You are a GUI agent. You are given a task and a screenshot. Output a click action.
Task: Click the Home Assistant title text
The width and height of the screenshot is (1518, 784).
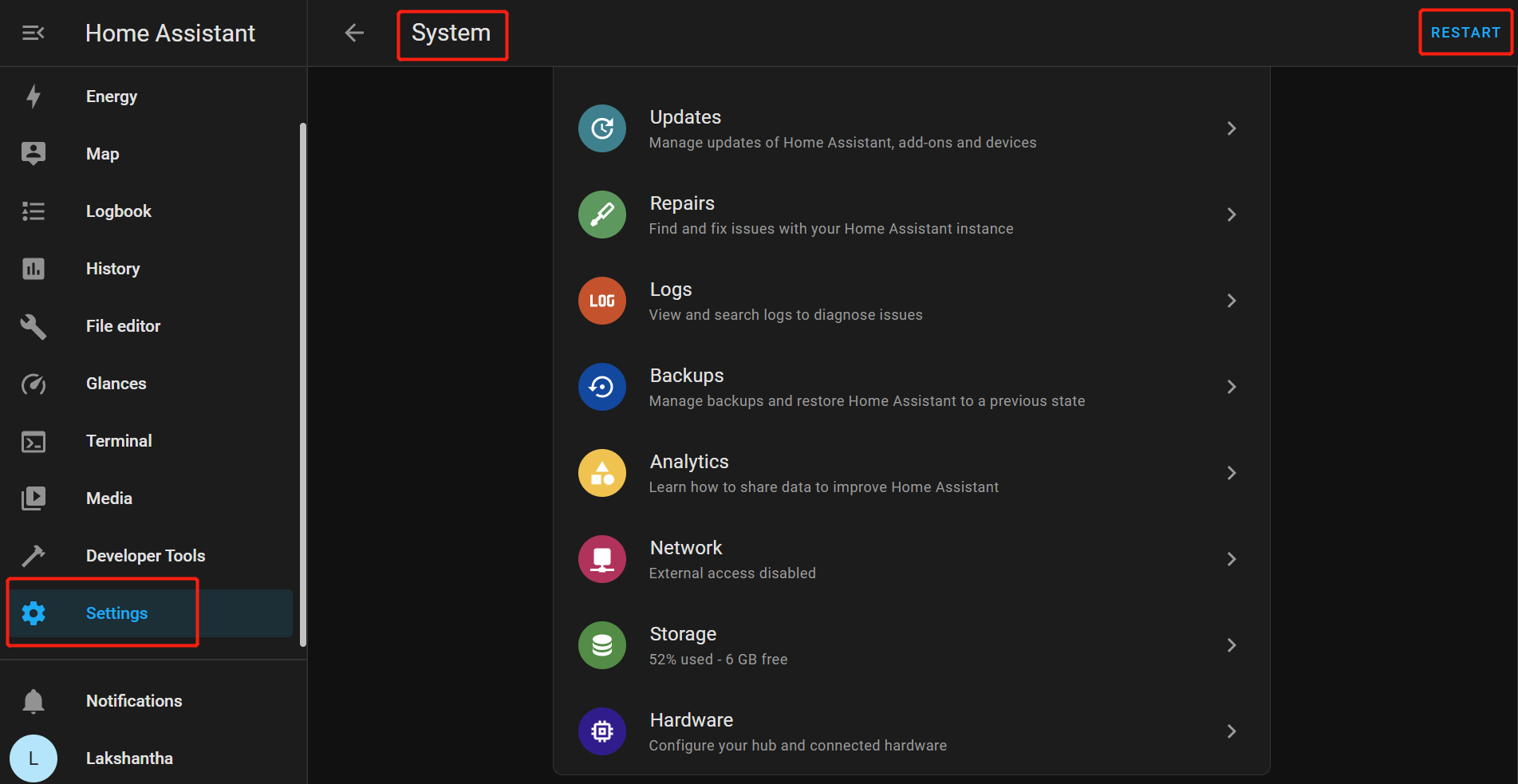[170, 33]
